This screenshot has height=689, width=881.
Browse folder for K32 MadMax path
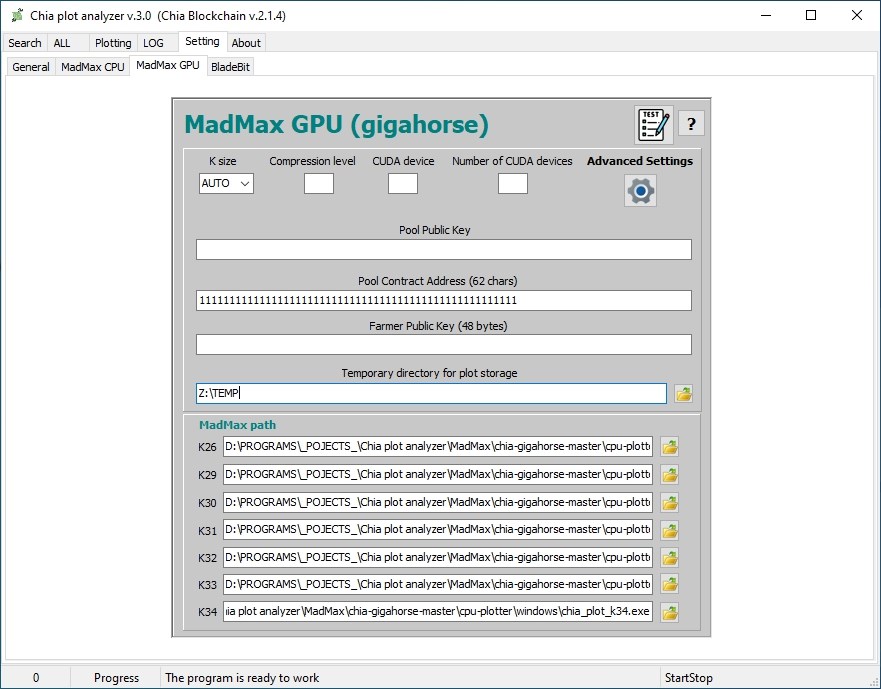coord(670,557)
